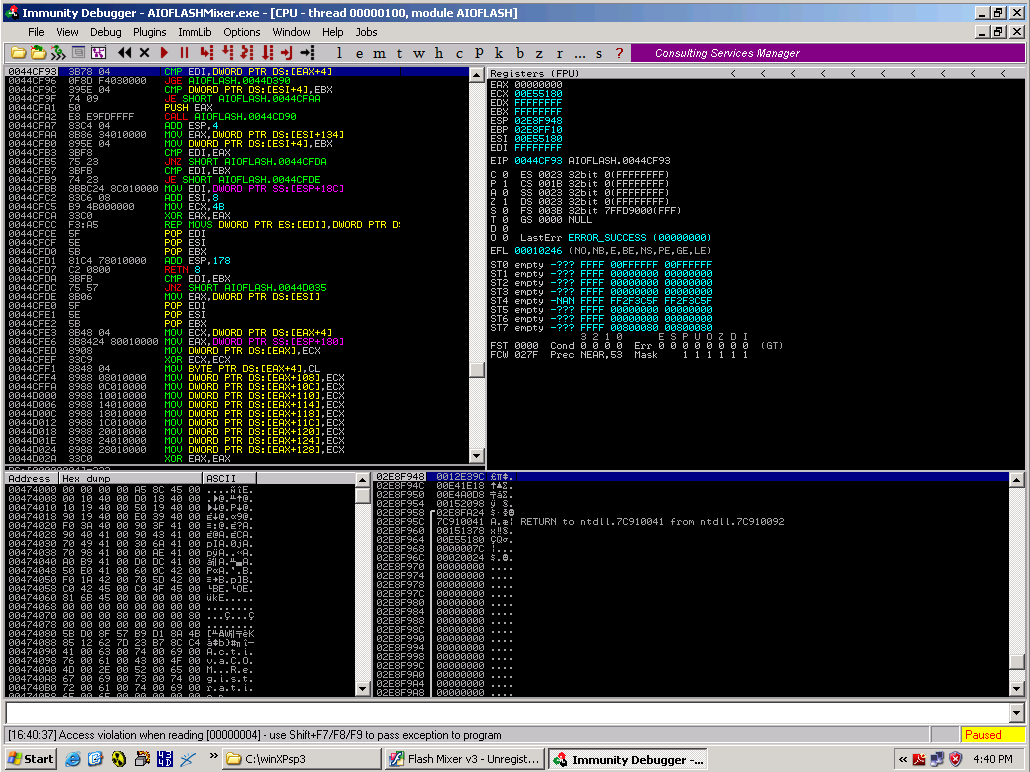Click the dump pane scroll-up arrow

[362, 480]
